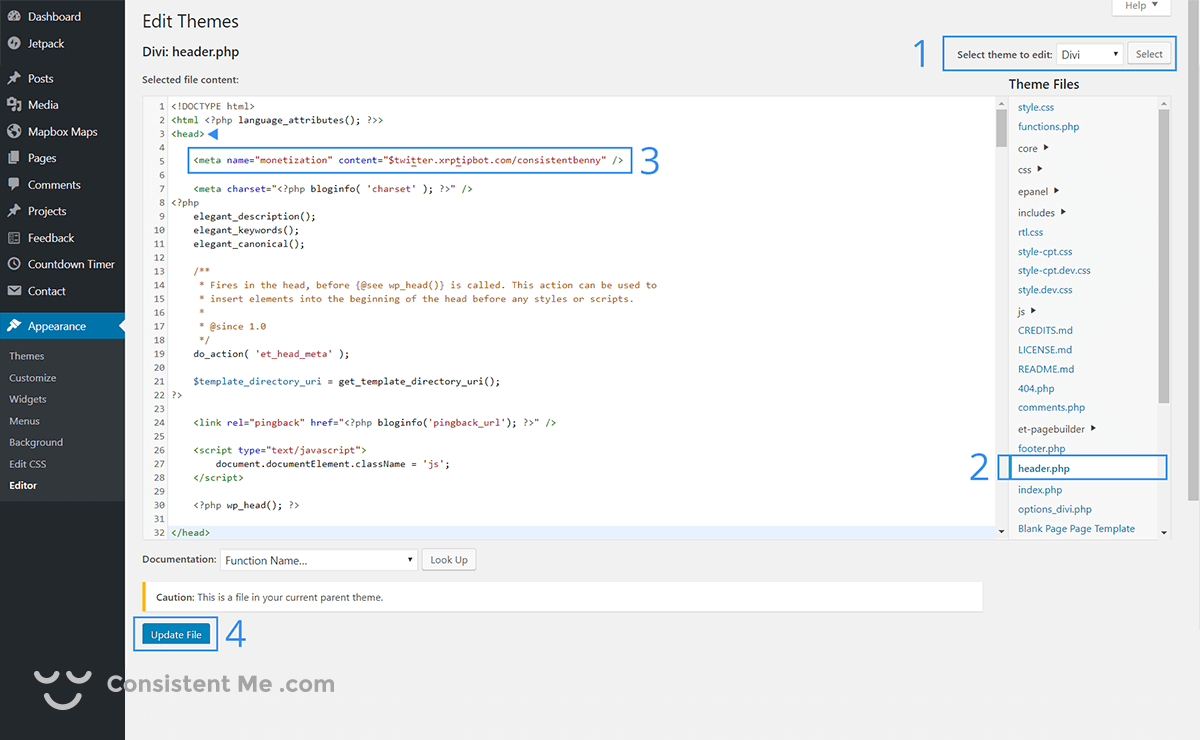Click the Dashboard gauge icon
The image size is (1200, 740).
[x=14, y=17]
